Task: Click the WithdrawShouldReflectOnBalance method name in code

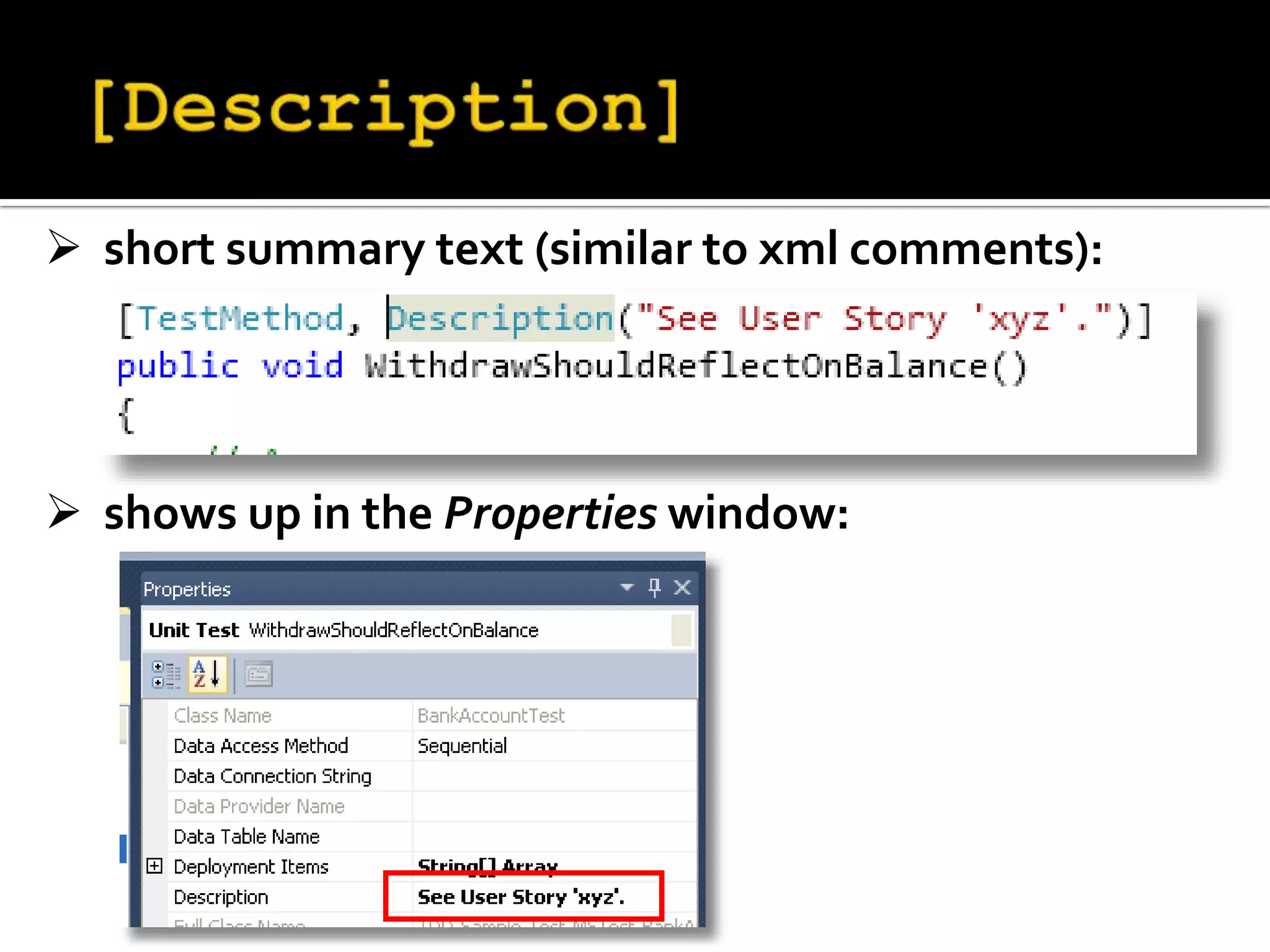Action: [676, 366]
